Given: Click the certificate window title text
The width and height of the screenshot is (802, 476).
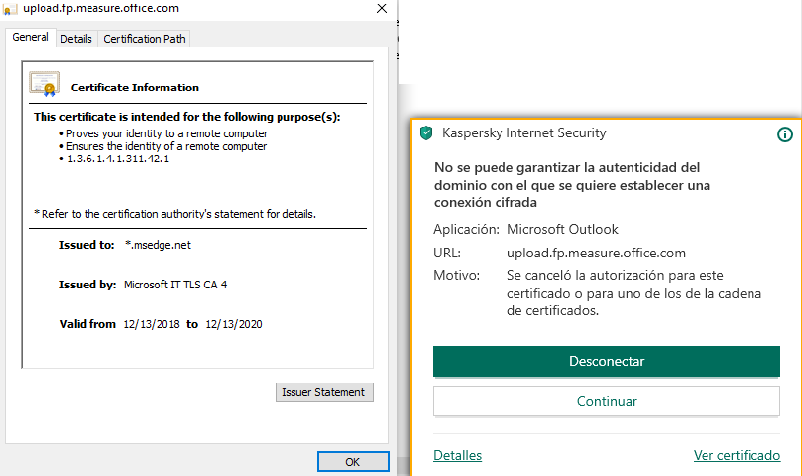Looking at the screenshot, I should coord(101,8).
